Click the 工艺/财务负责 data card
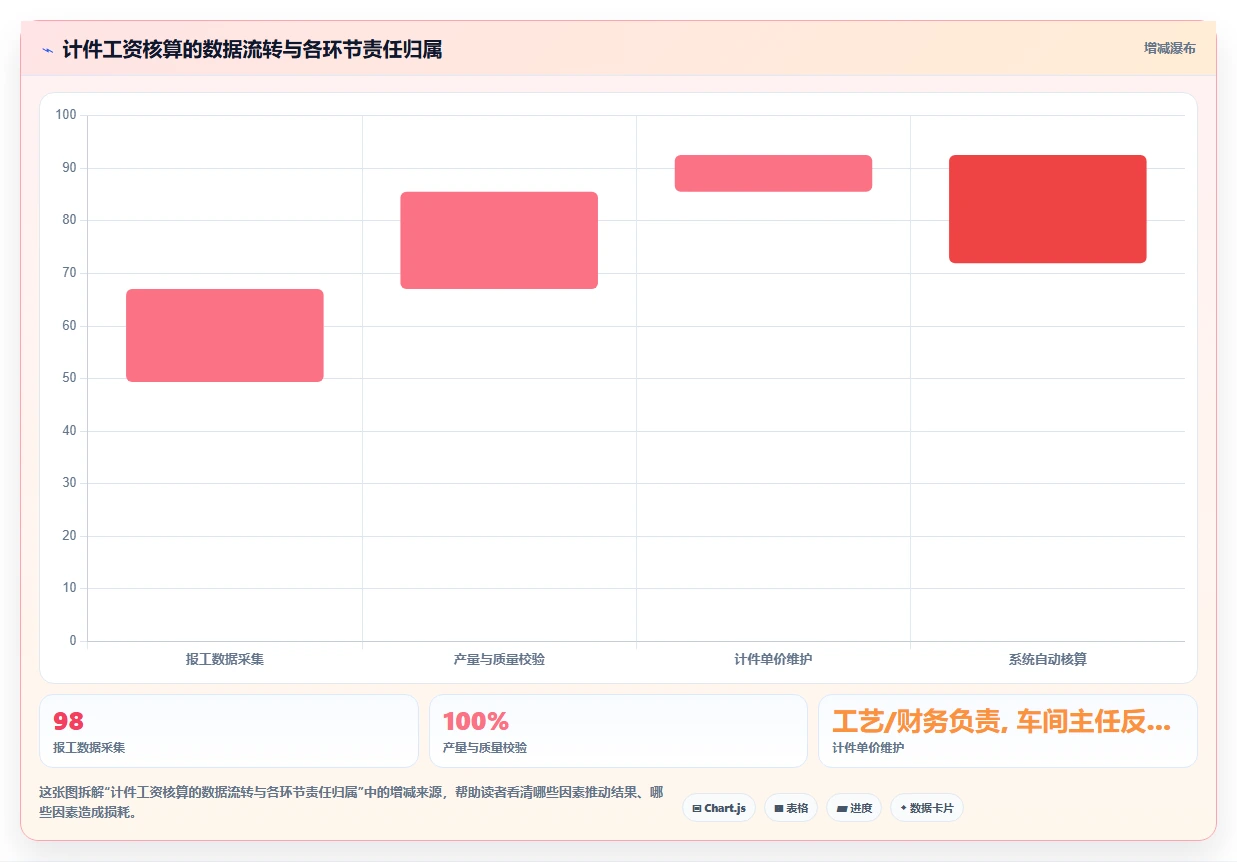 1007,731
